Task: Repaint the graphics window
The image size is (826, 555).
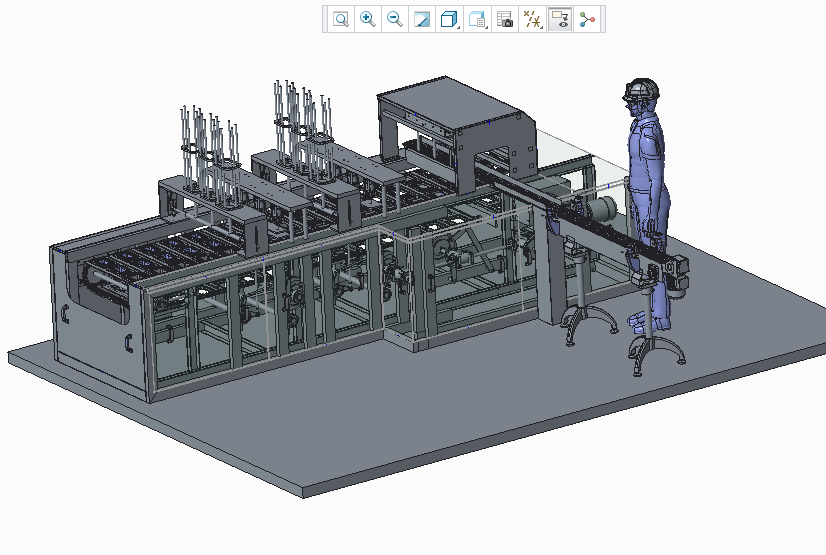Action: [422, 19]
